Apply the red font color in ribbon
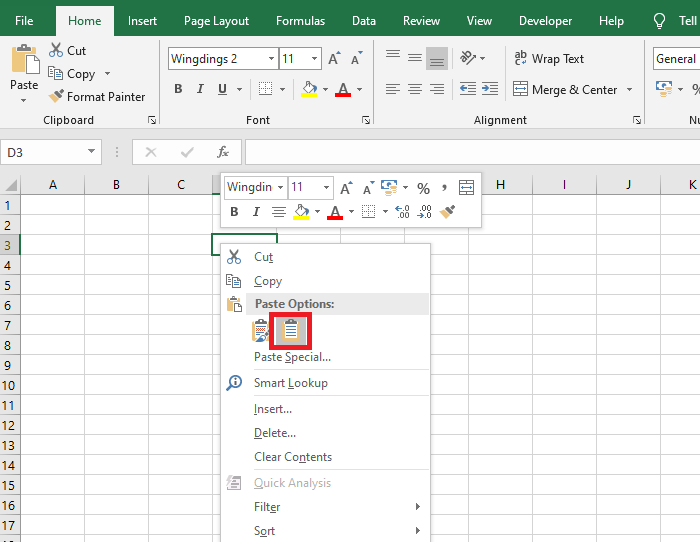Image resolution: width=700 pixels, height=542 pixels. coord(343,89)
